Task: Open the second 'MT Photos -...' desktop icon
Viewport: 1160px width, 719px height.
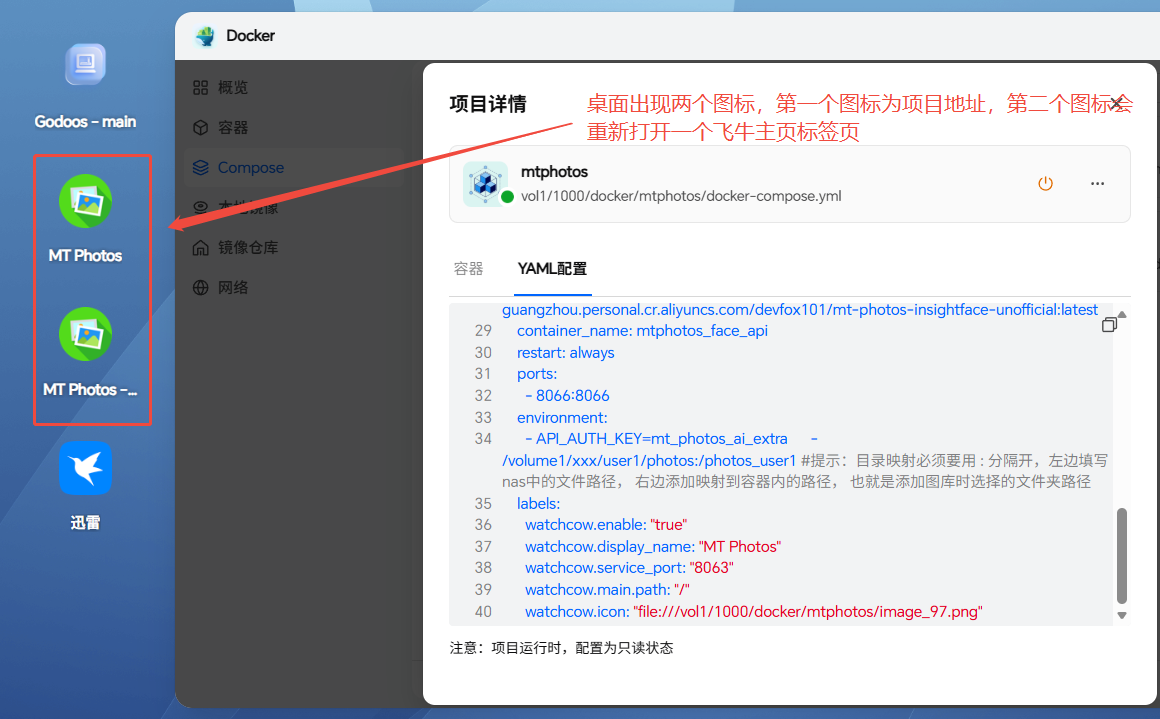Action: tap(86, 334)
